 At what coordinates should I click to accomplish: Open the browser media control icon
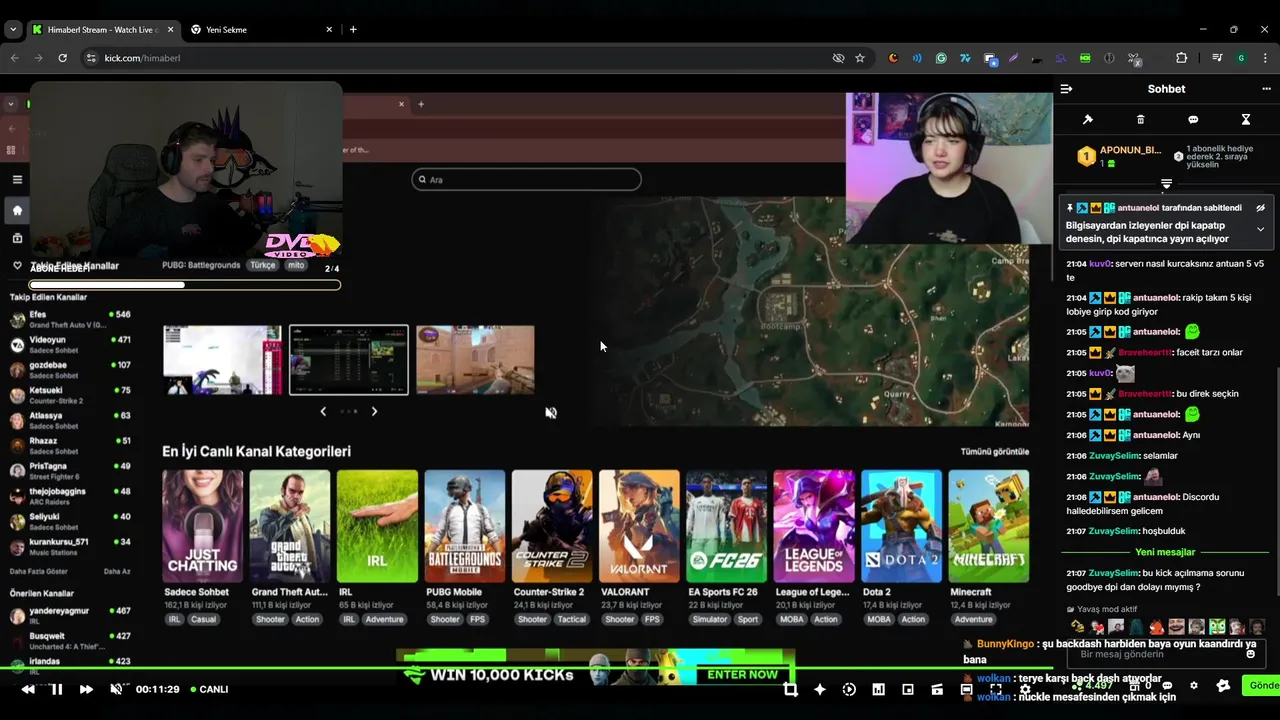point(1217,58)
